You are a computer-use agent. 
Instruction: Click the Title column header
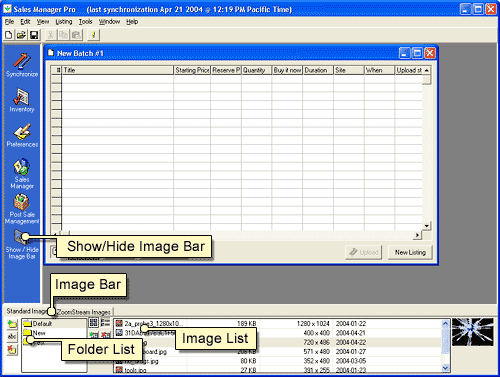click(117, 70)
